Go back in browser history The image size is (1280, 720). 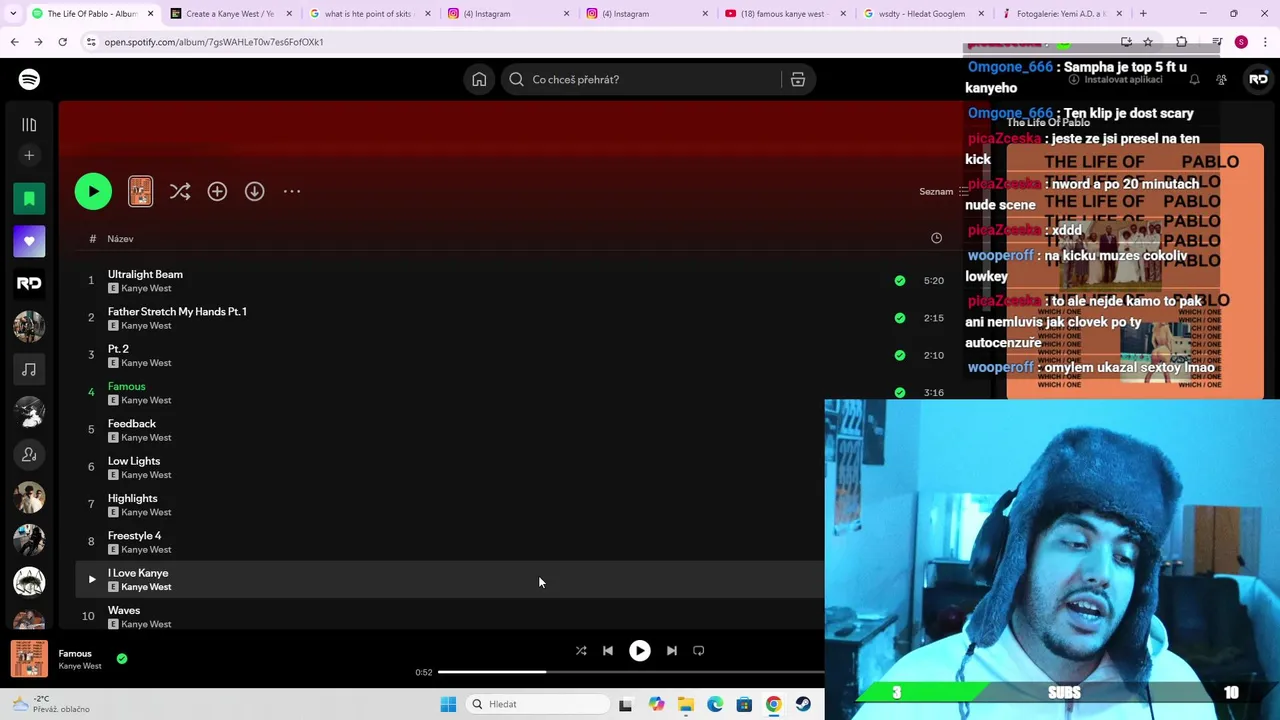pyautogui.click(x=14, y=42)
